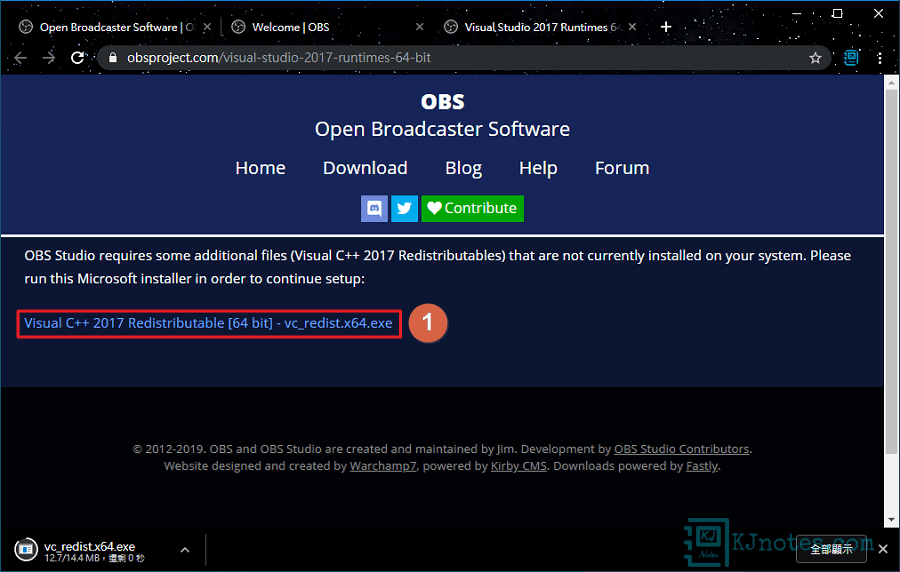Click the Show all downloads button
The width and height of the screenshot is (900, 572).
[x=831, y=548]
